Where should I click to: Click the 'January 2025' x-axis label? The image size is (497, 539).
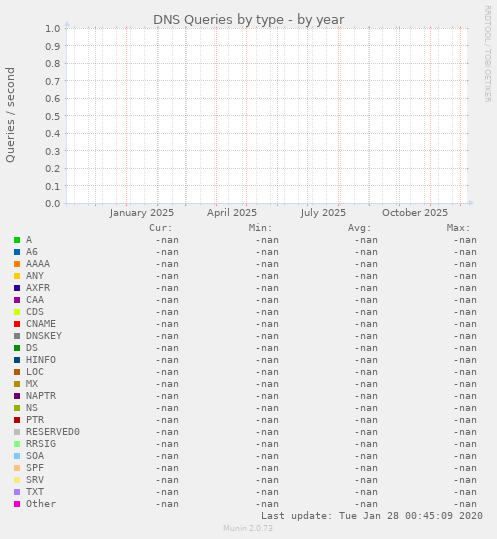(142, 213)
